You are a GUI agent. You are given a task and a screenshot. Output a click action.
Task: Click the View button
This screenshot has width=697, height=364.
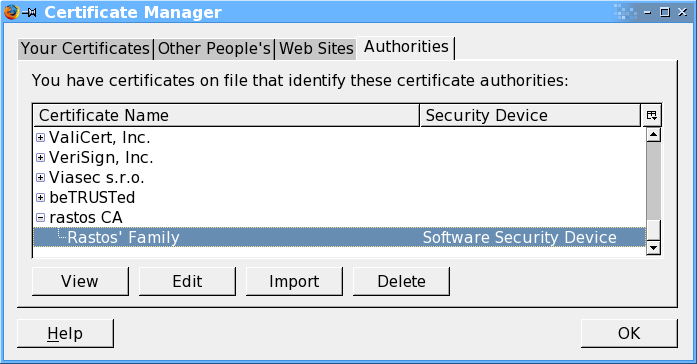click(80, 281)
